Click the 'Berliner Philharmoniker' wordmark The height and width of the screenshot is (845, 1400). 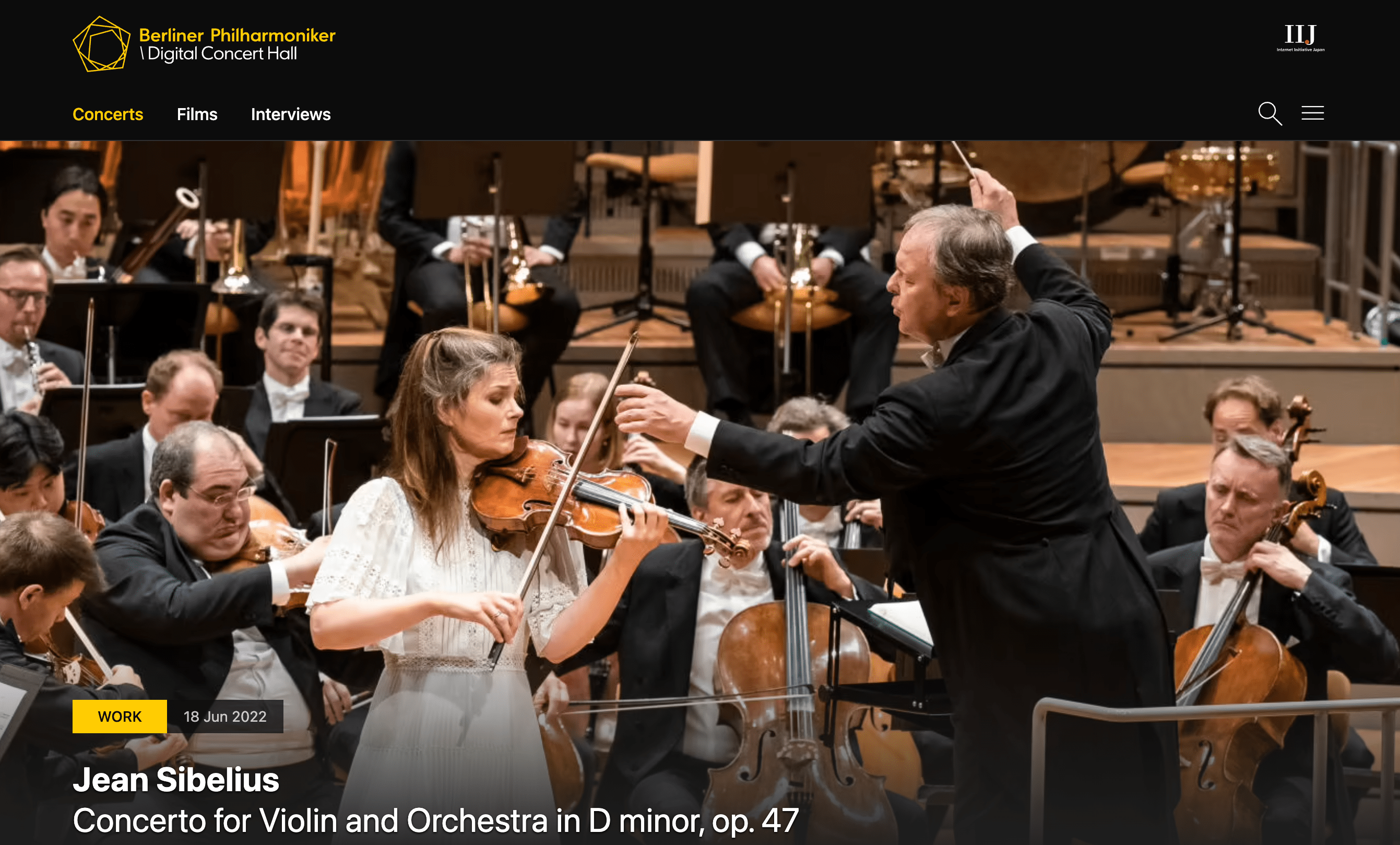click(238, 36)
